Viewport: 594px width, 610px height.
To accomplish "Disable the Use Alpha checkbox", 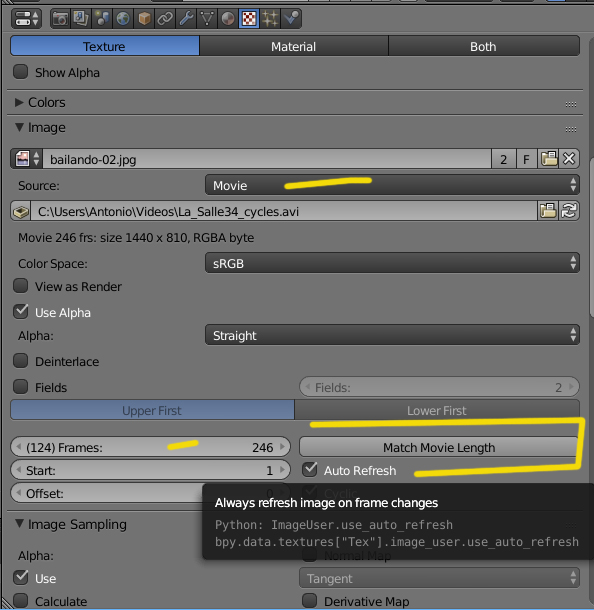I will point(21,312).
